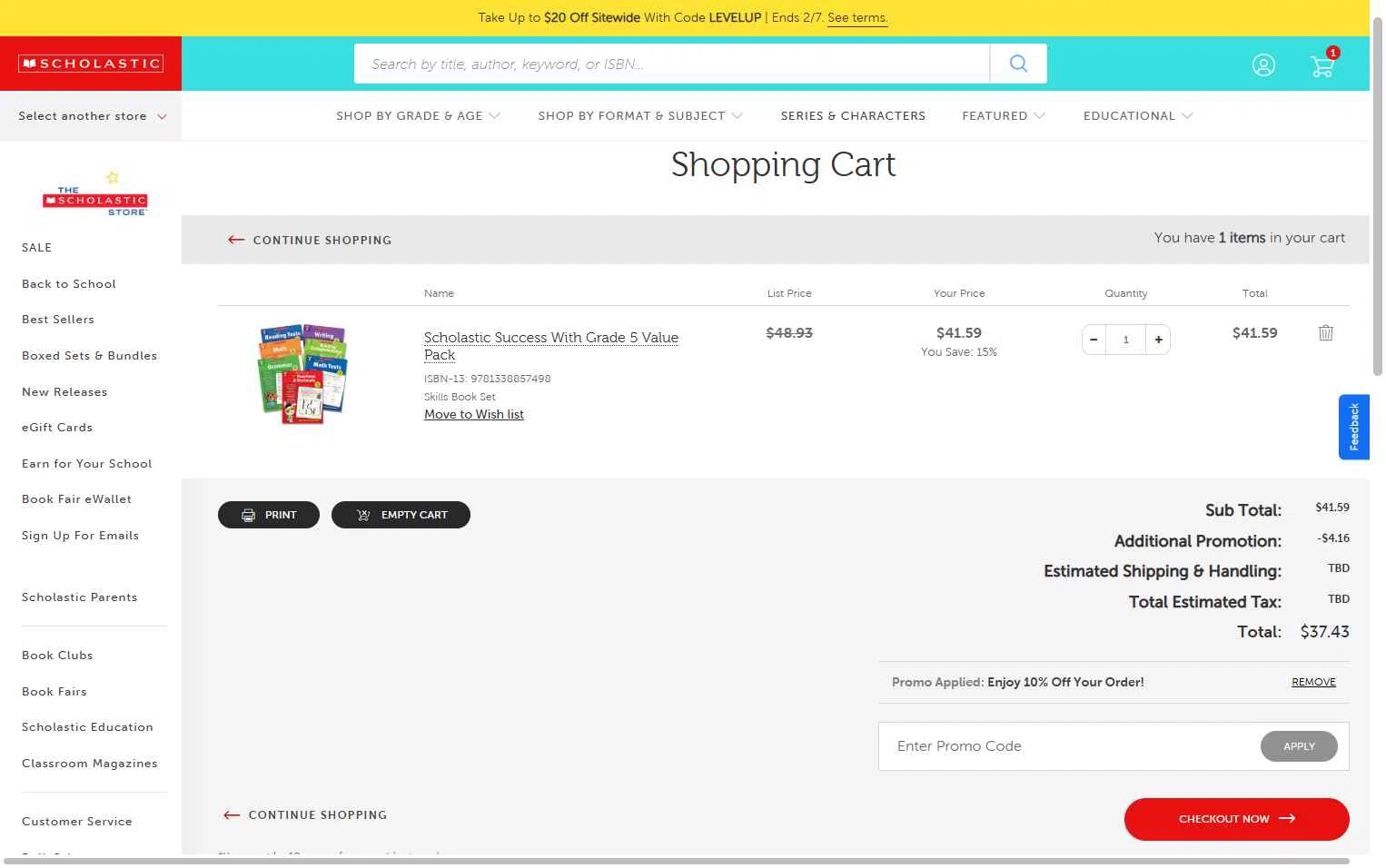The width and height of the screenshot is (1386, 868).
Task: Click the search text field
Action: pyautogui.click(x=672, y=64)
